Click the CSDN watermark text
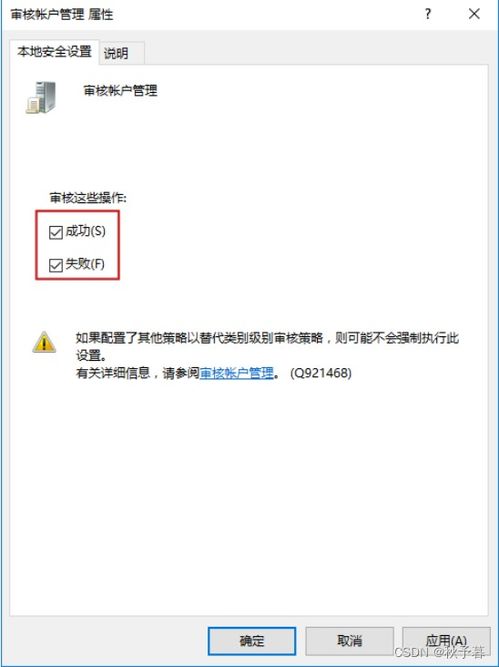499x667 pixels. (x=439, y=652)
